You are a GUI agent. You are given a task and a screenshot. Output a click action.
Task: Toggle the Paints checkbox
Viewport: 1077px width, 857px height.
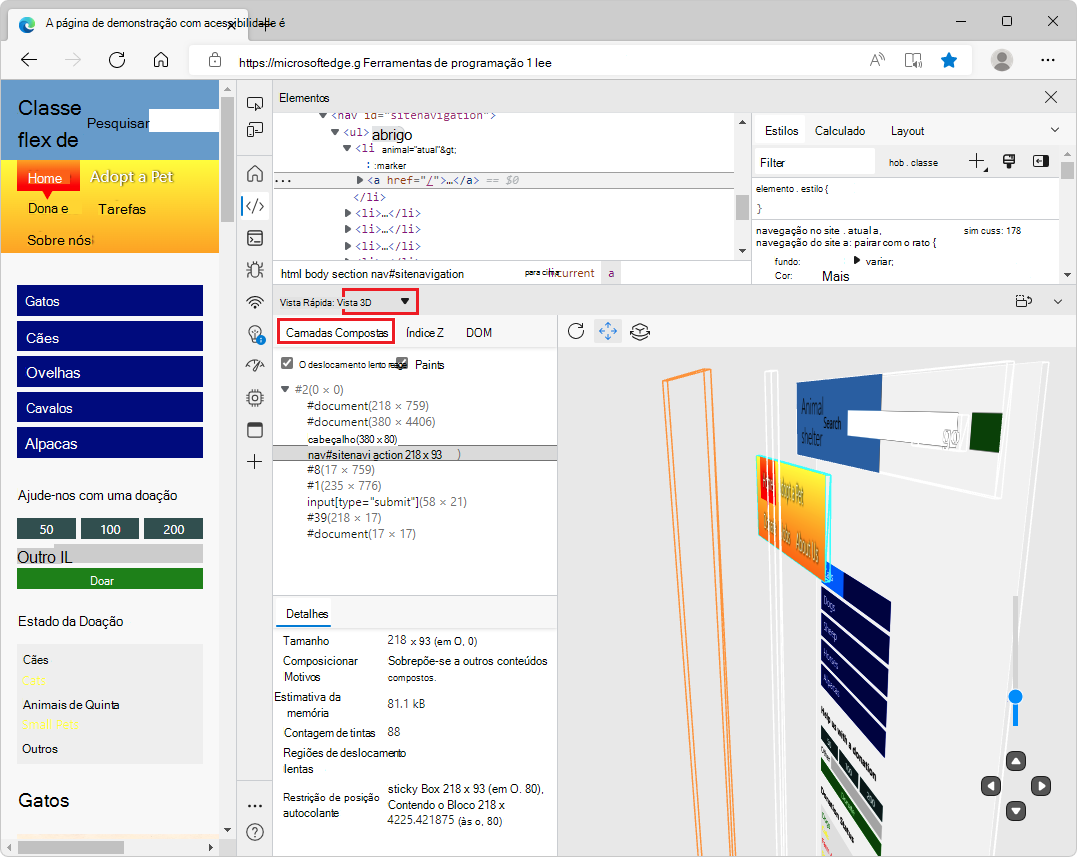point(403,363)
